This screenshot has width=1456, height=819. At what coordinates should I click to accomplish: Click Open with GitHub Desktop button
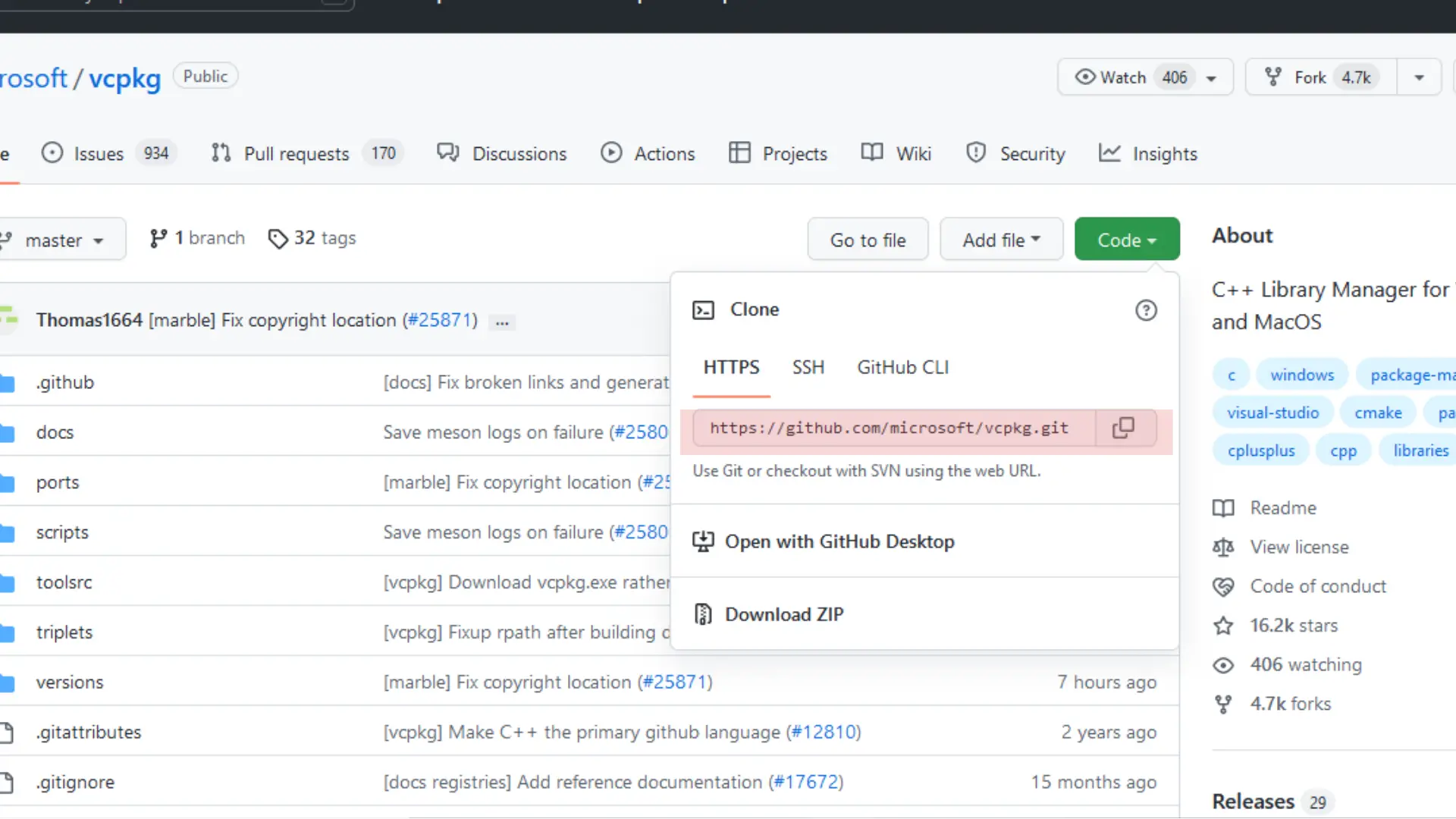coord(839,541)
